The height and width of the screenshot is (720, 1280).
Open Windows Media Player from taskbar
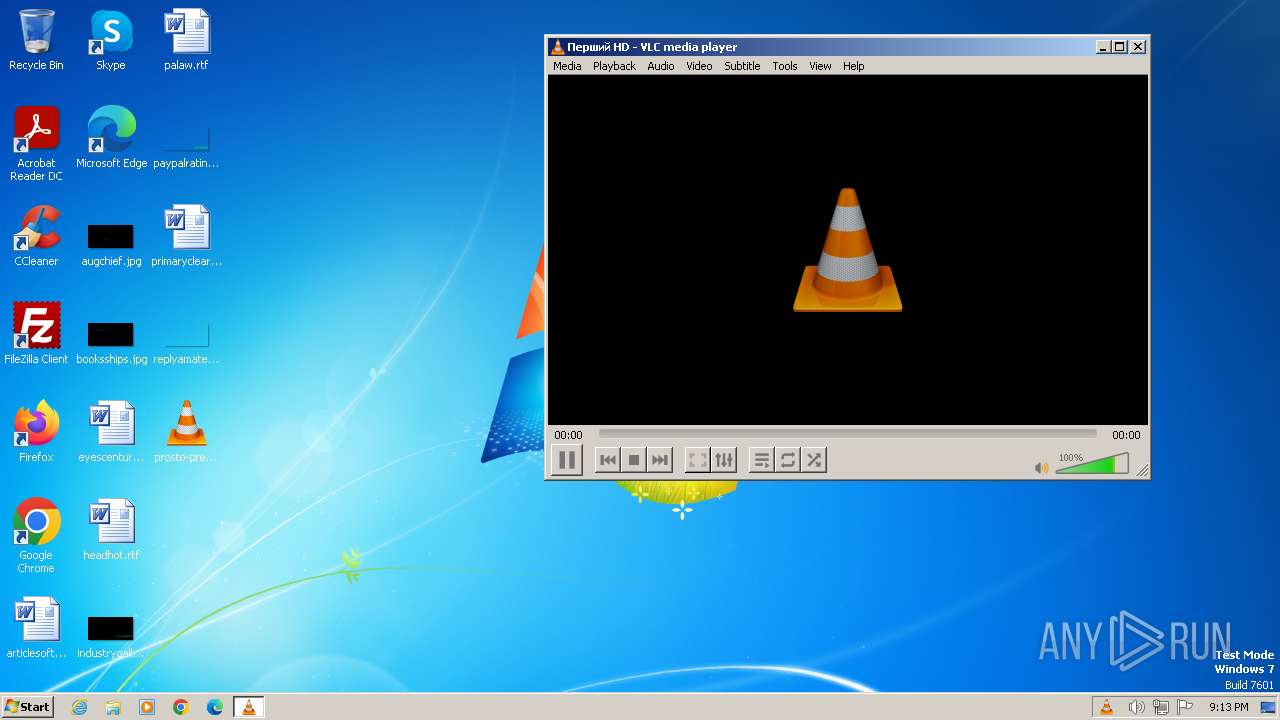pyautogui.click(x=147, y=707)
